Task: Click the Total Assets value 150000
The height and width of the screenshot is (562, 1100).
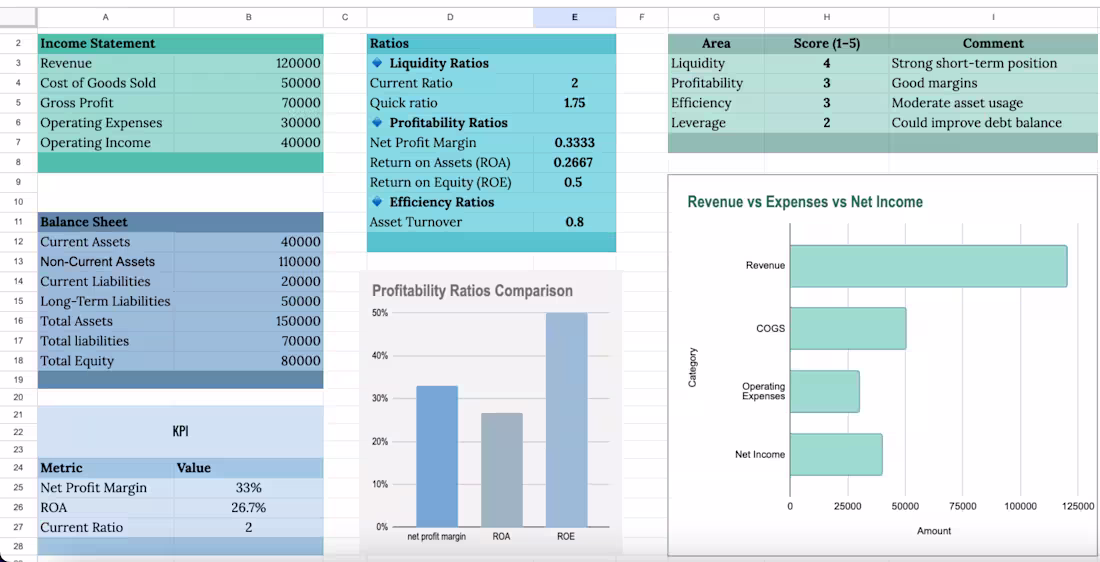Action: point(249,321)
